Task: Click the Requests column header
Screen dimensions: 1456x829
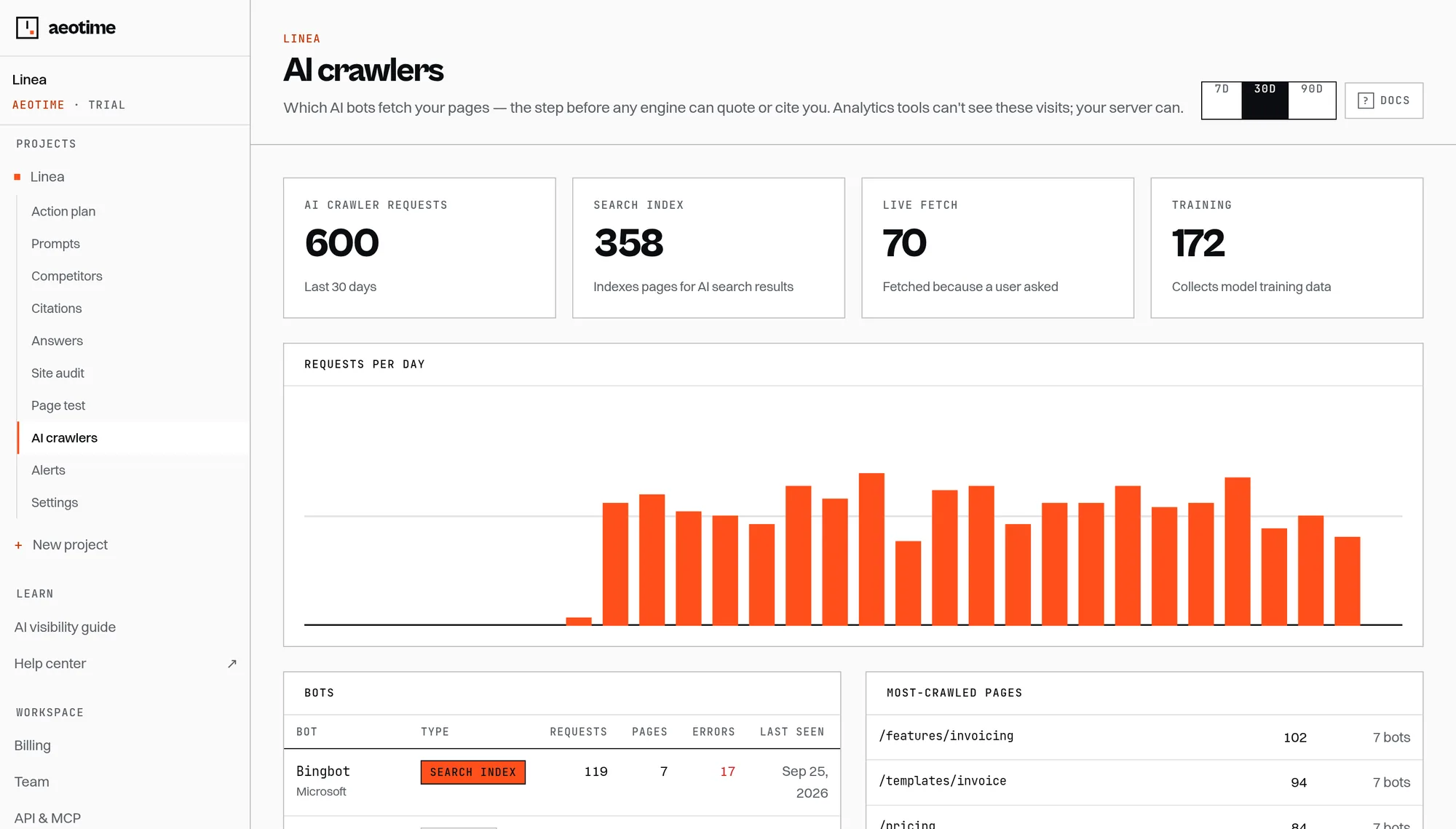Action: pos(579,732)
